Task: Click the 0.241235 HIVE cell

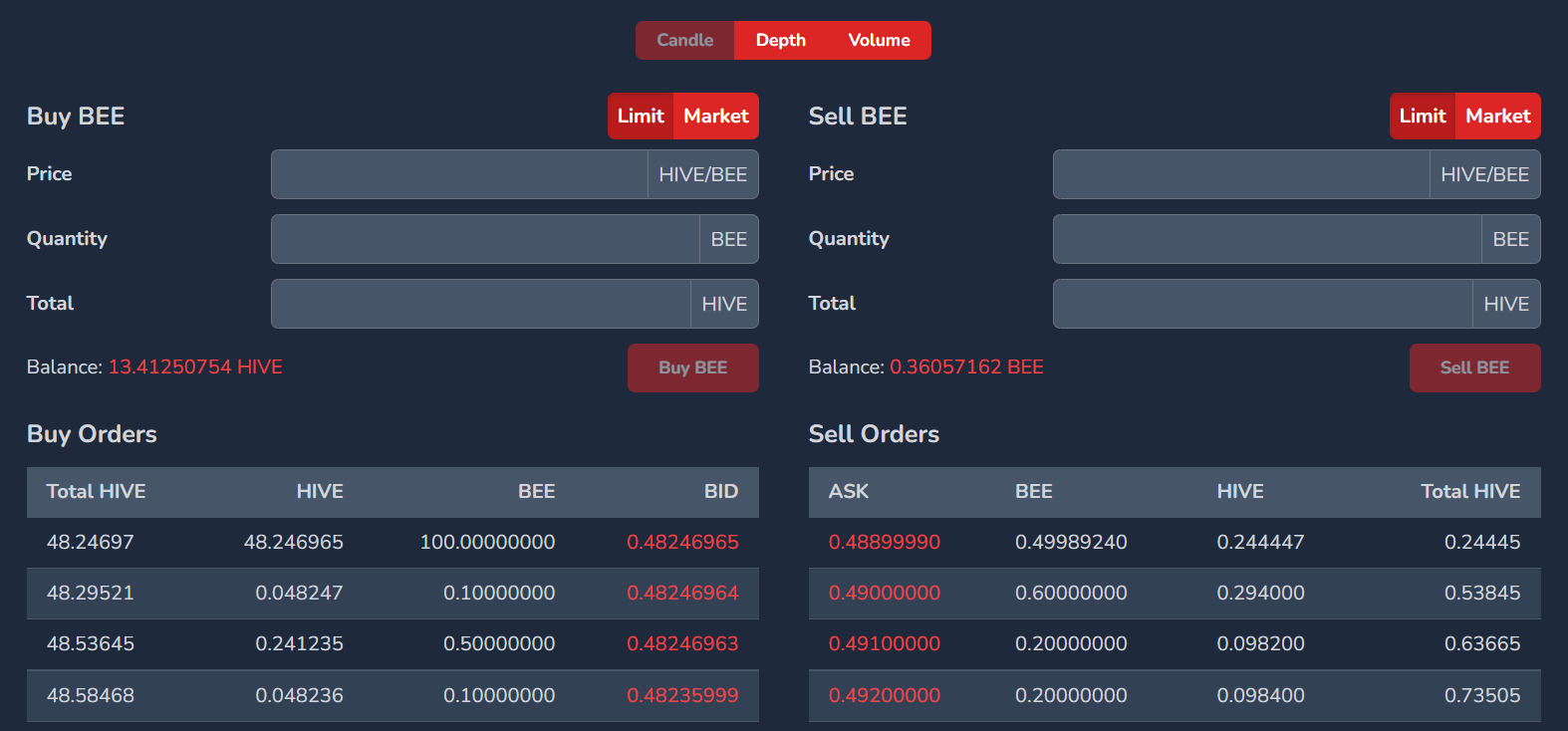Action: point(300,644)
